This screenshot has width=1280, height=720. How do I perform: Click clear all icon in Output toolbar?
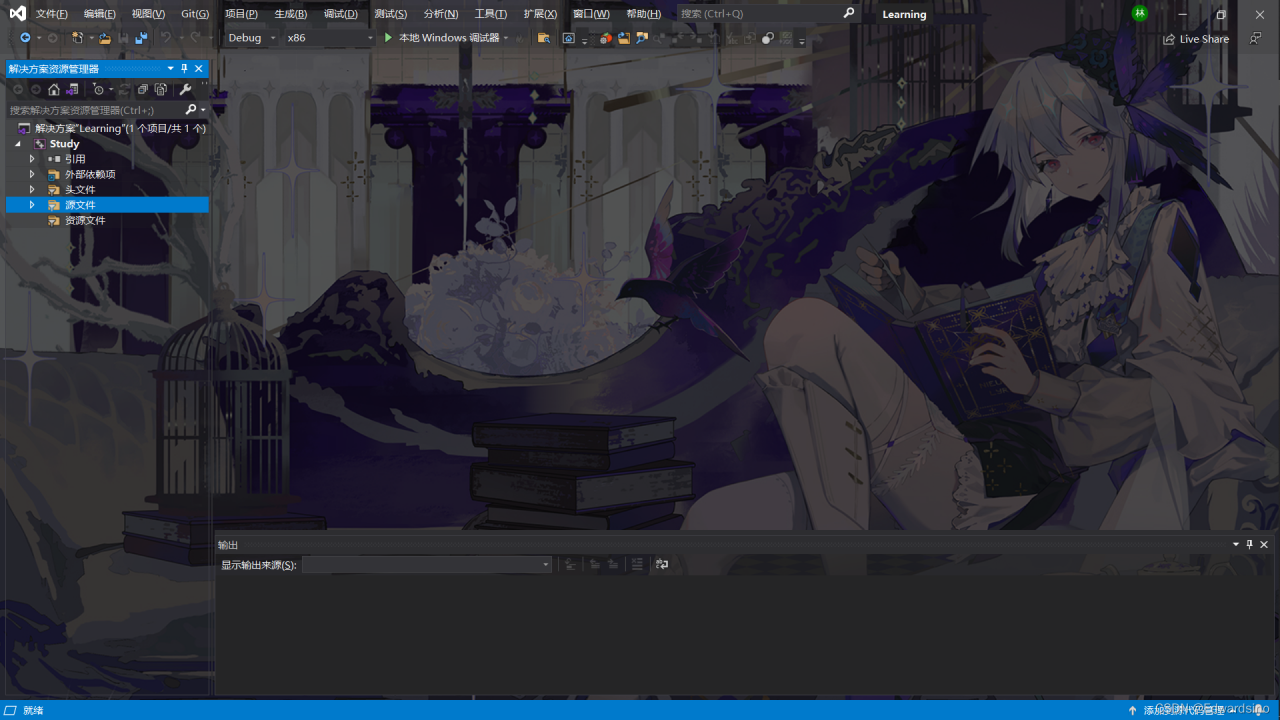click(x=637, y=564)
